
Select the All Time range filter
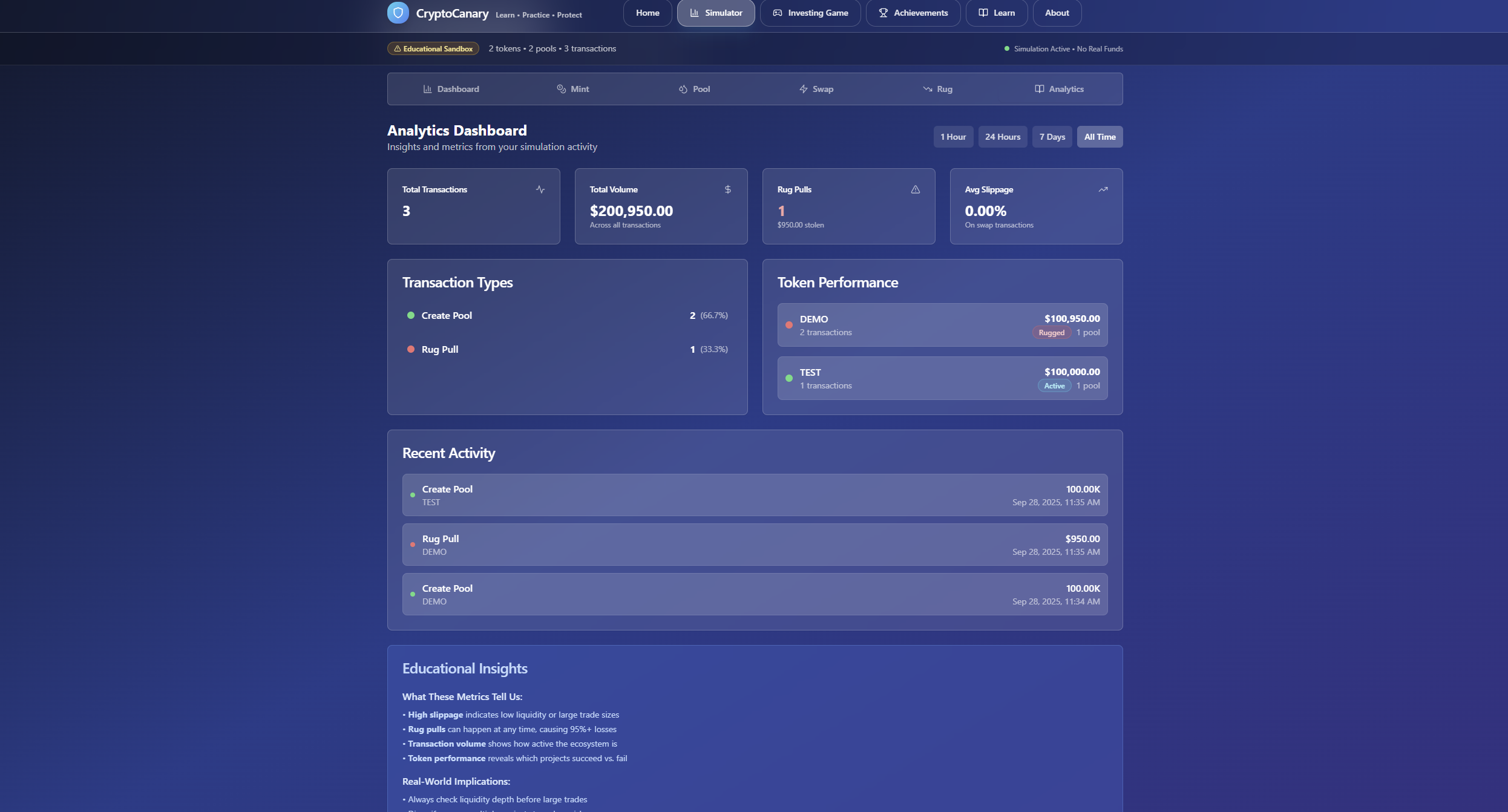tap(1099, 137)
